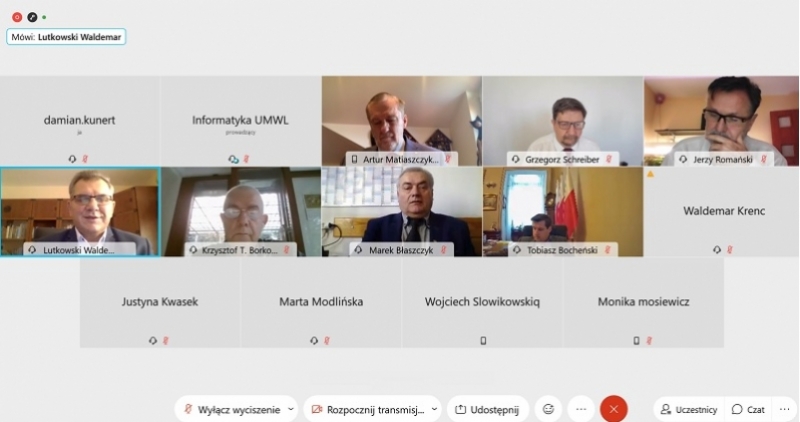This screenshot has height=422, width=800.
Task: Click the phone device icon under Wojciech Slowikowskiq
Action: (x=483, y=341)
